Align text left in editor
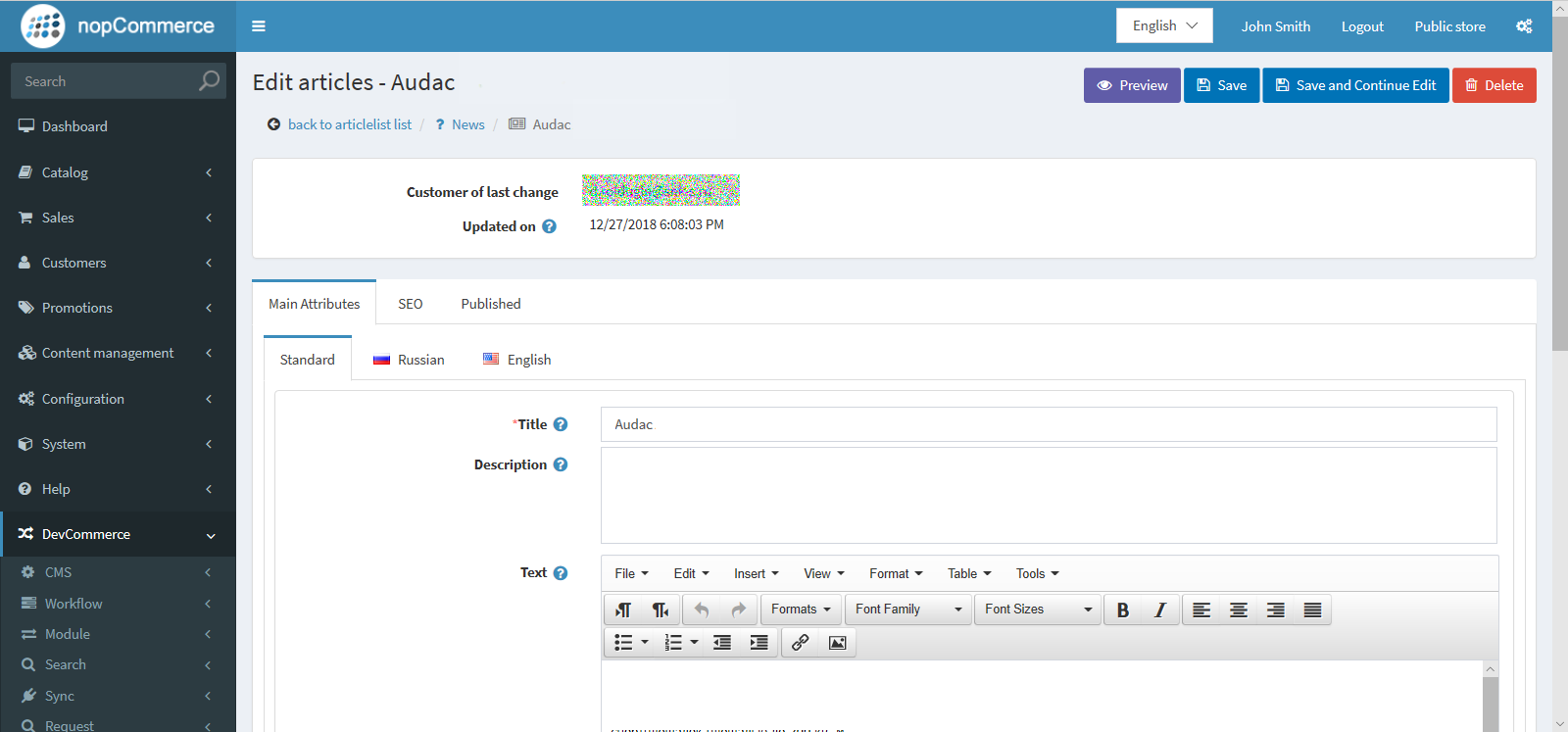1568x732 pixels. click(x=1201, y=610)
